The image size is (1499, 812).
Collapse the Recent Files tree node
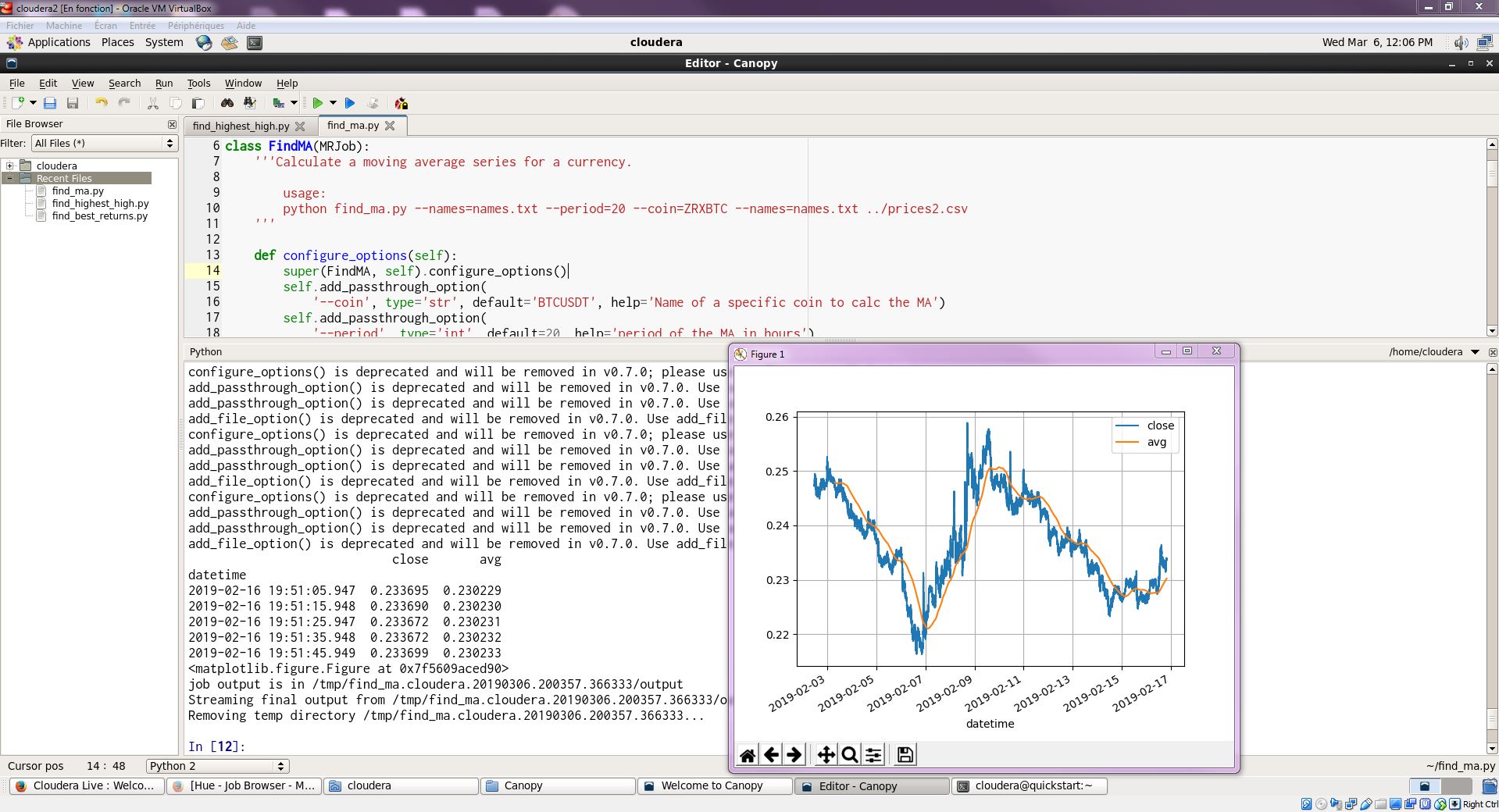pos(10,178)
